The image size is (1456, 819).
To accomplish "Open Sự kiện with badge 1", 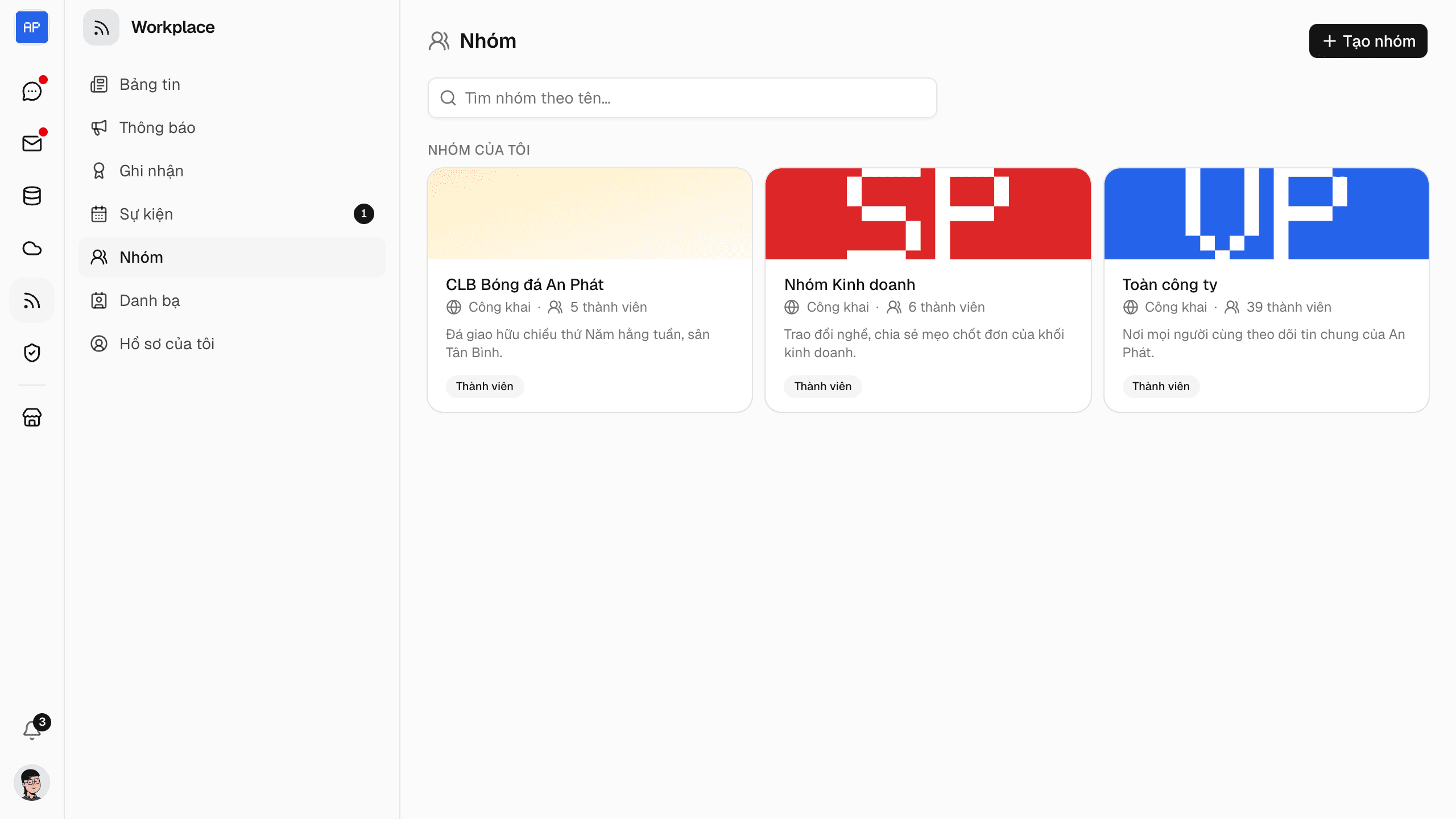I will click(232, 214).
